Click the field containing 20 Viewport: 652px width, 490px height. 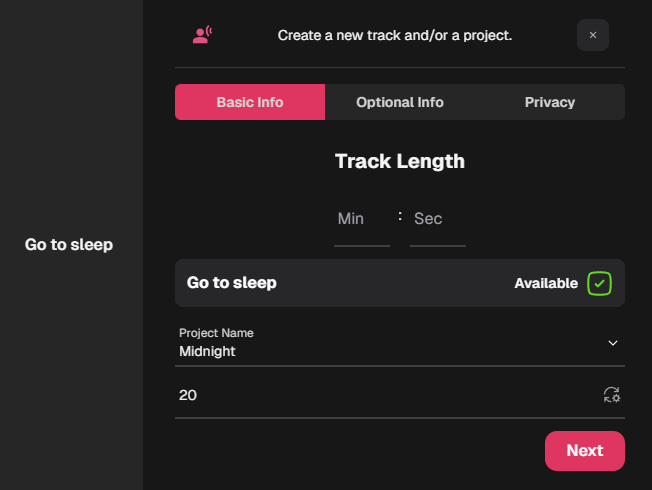(x=400, y=395)
